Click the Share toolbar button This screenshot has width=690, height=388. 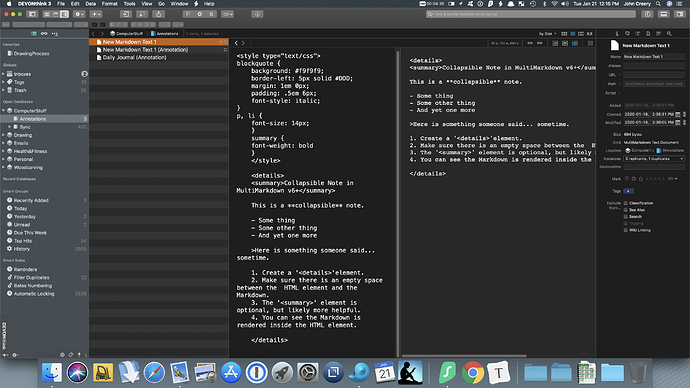click(x=158, y=14)
